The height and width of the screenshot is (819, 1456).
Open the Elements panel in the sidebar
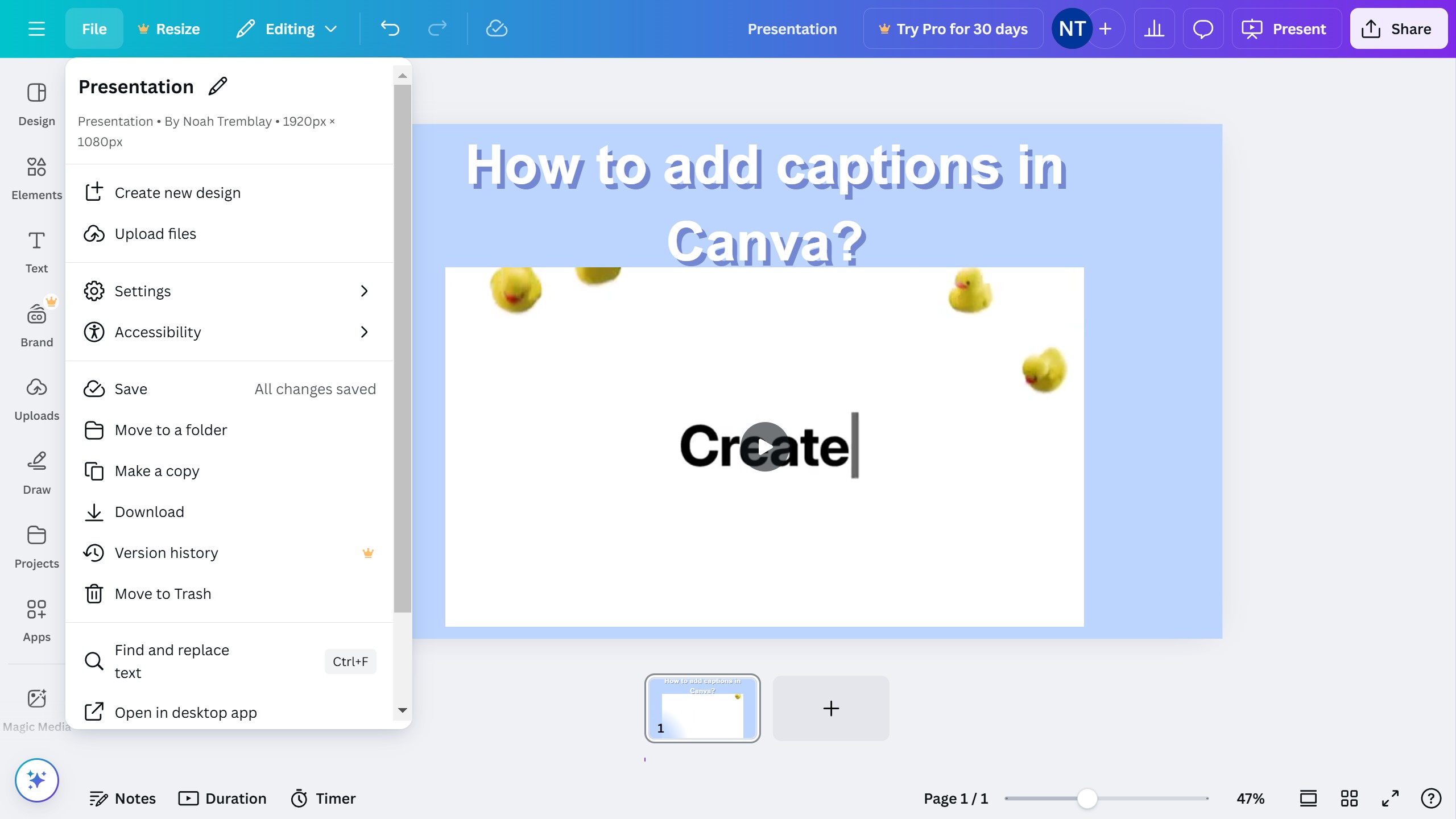(x=36, y=178)
